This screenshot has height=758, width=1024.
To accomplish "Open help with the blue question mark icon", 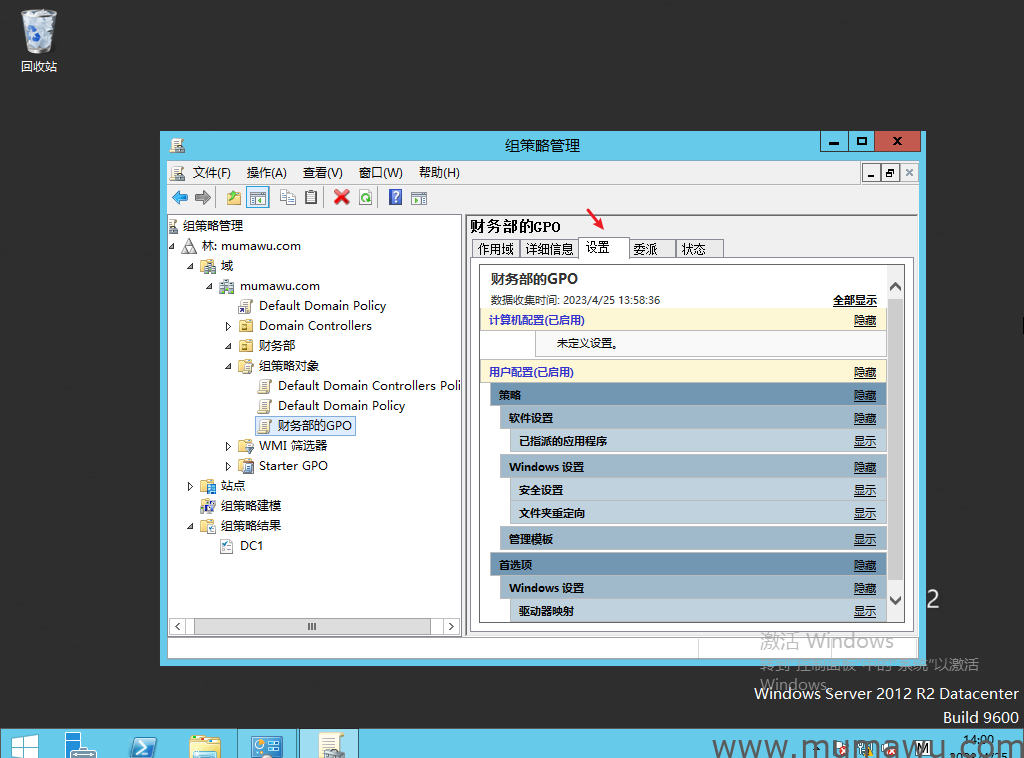I will click(395, 198).
